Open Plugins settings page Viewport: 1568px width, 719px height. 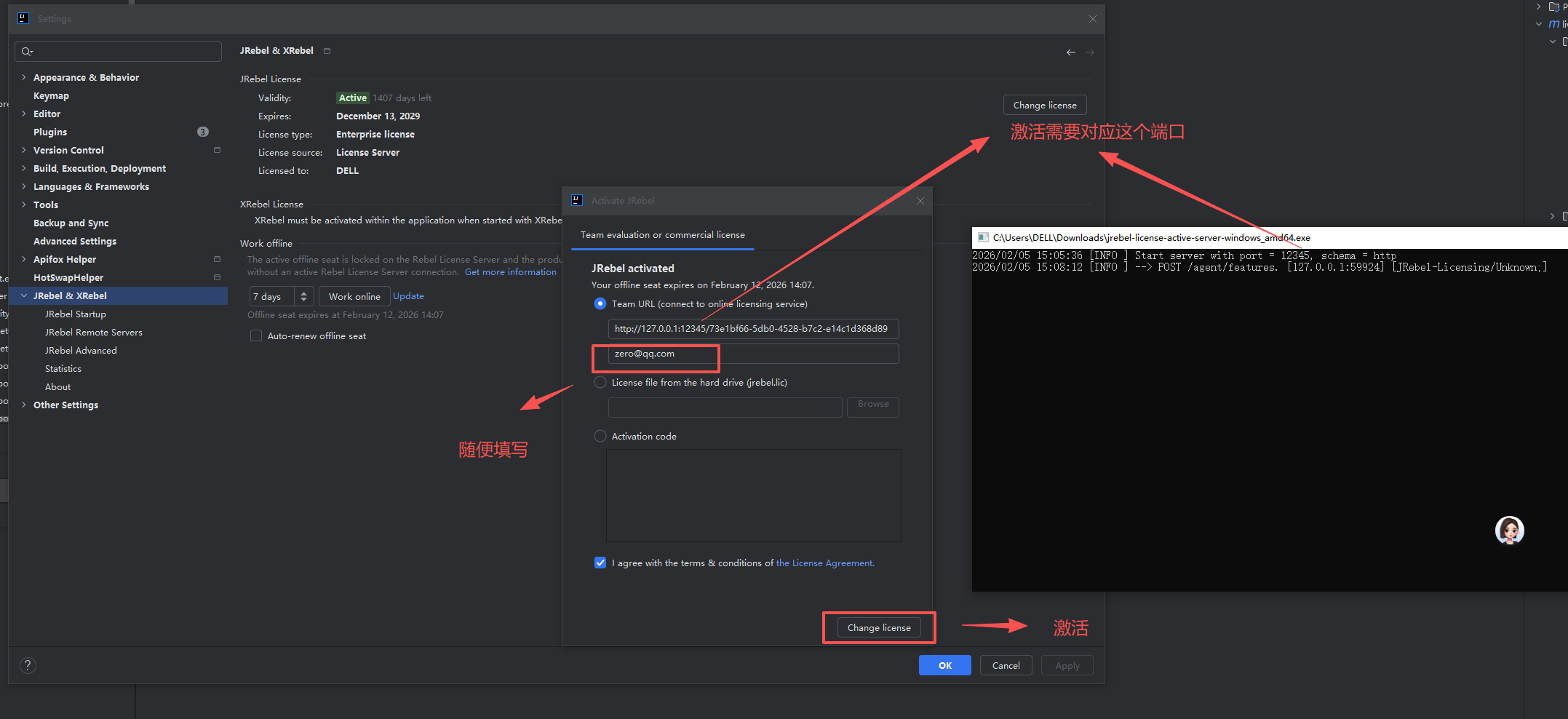pos(50,132)
